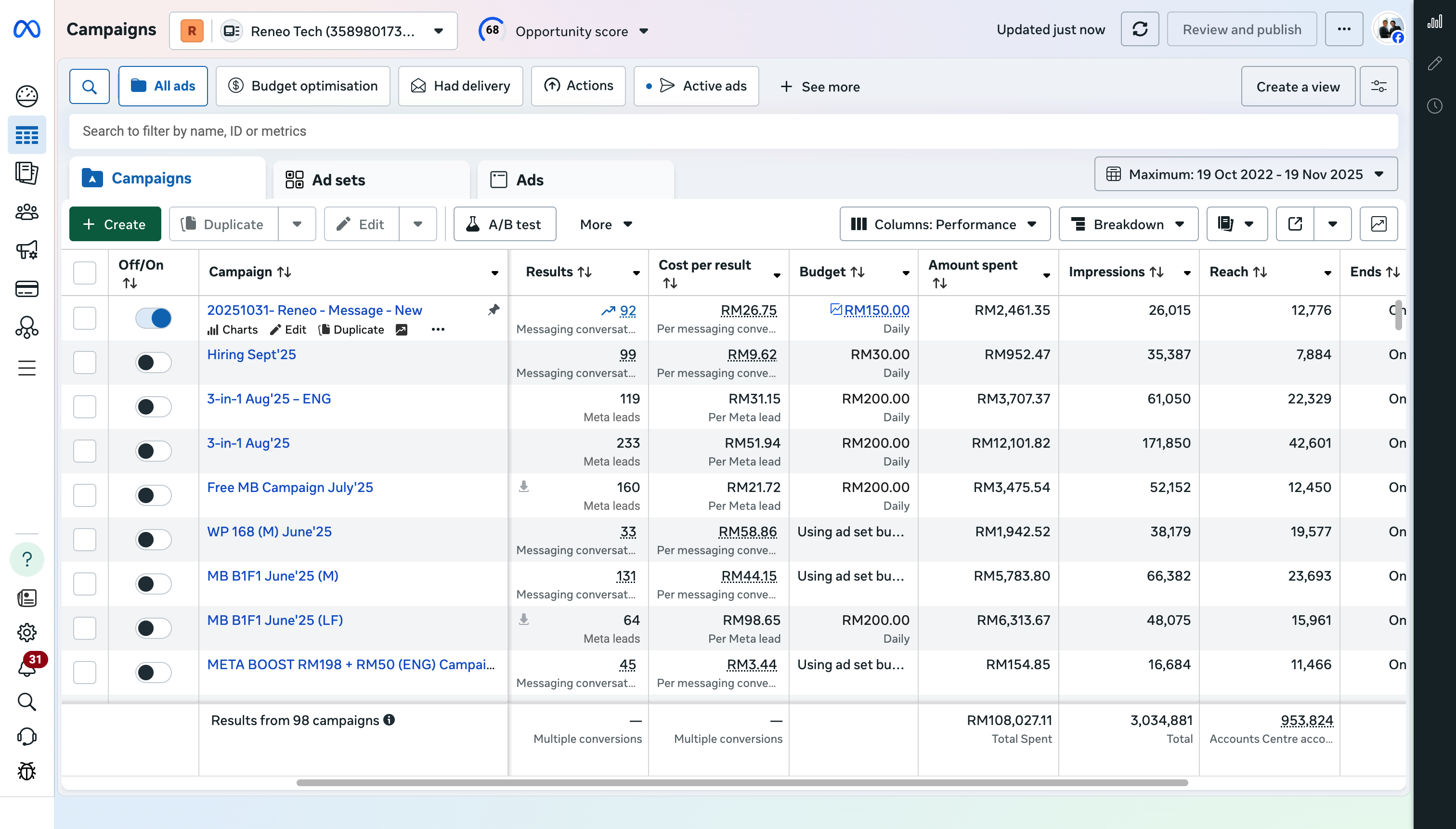Turn on the Hiring Sept'25 campaign toggle
The width and height of the screenshot is (1456, 829).
153,362
